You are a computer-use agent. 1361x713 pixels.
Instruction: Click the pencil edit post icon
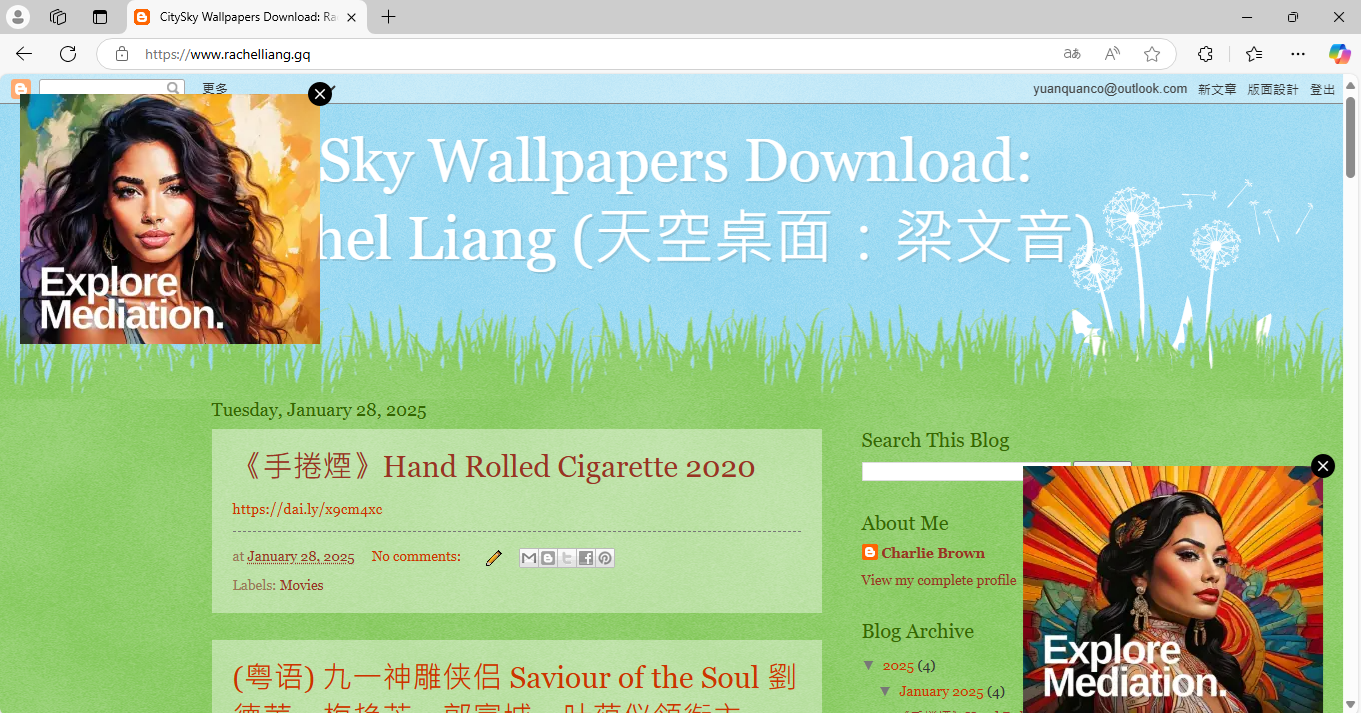point(493,558)
